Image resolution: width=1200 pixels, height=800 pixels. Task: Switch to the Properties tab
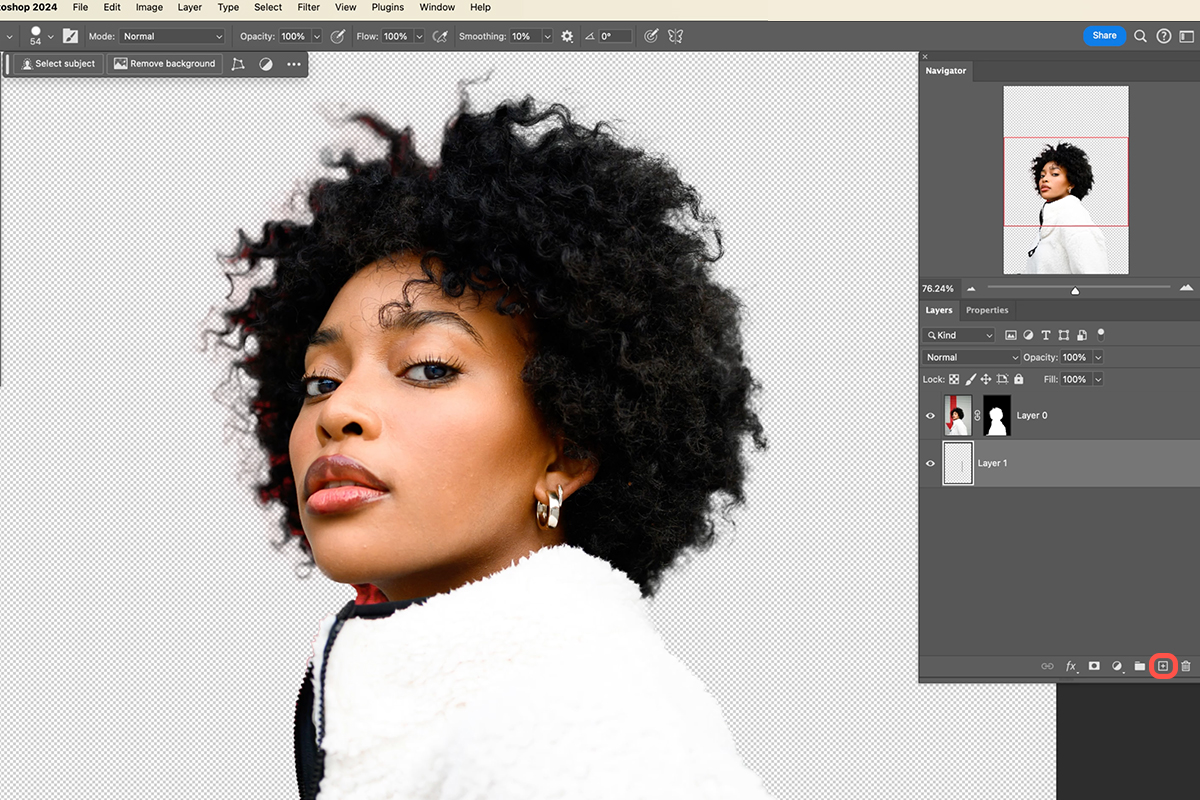click(986, 310)
